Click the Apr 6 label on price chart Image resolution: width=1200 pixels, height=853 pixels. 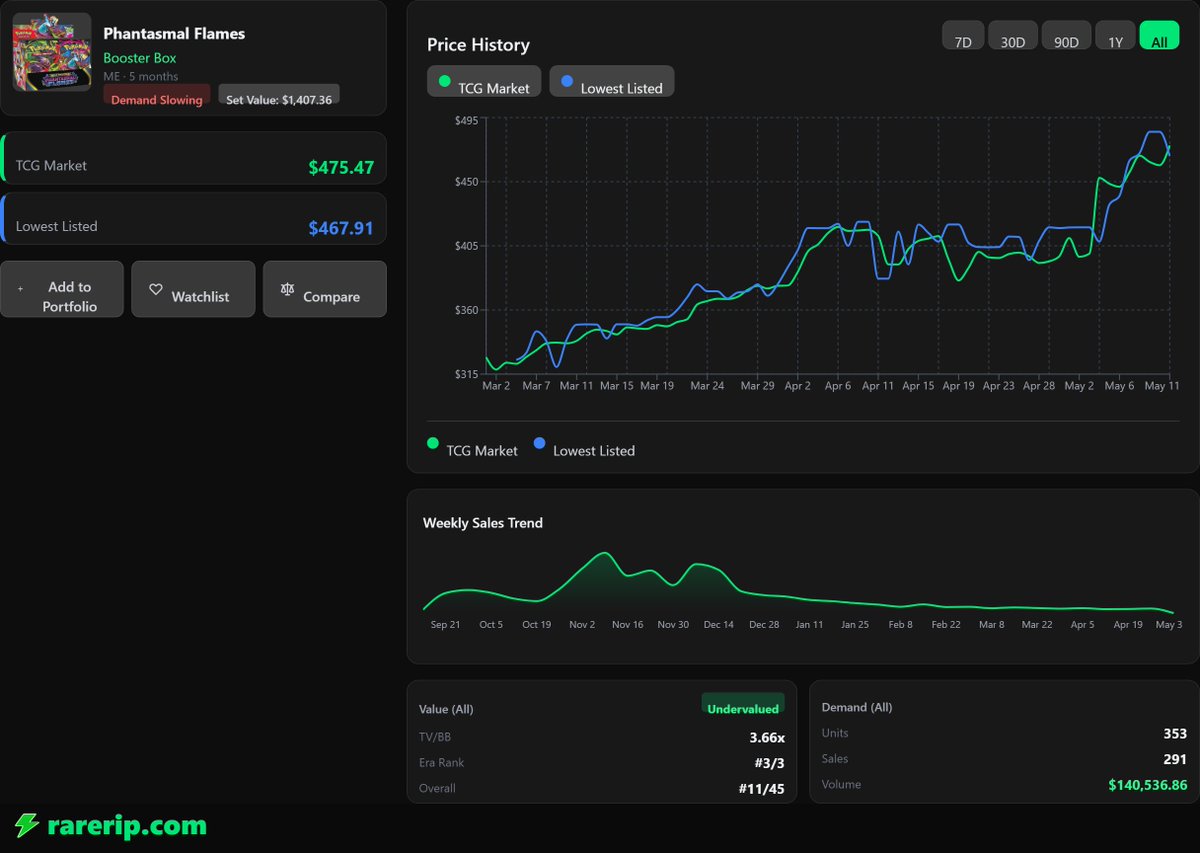coord(838,385)
